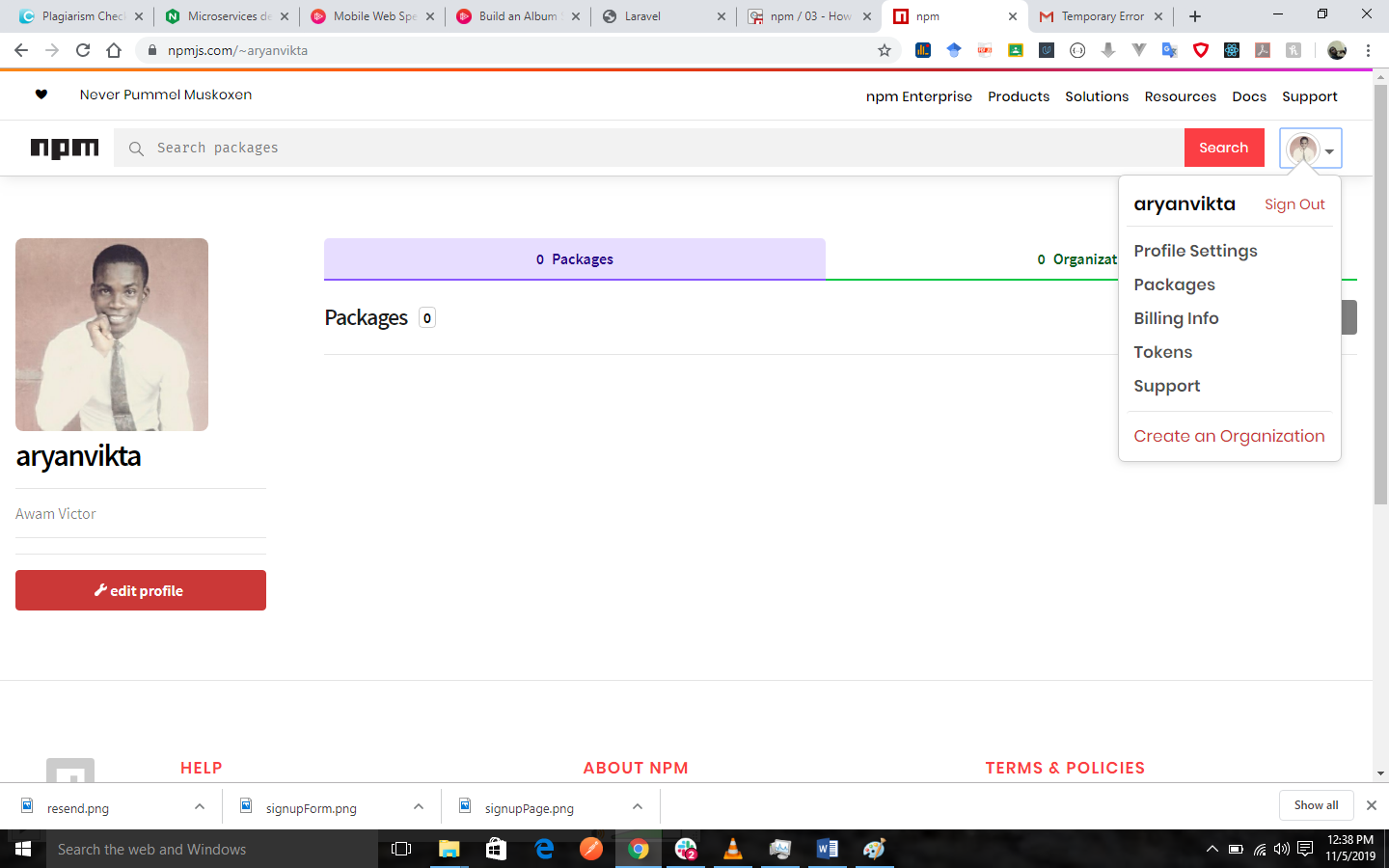This screenshot has height=868, width=1389.
Task: Open Profile Settings from the user menu
Action: [x=1195, y=251]
